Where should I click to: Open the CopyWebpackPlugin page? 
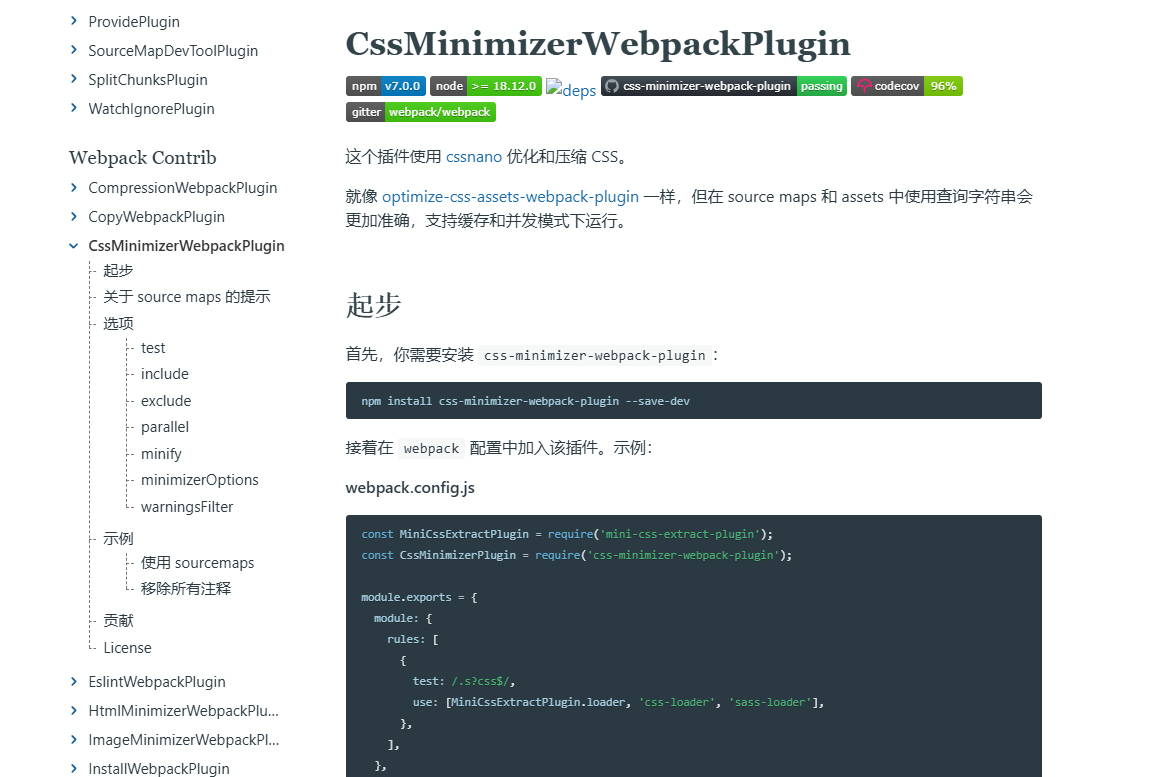pos(156,217)
